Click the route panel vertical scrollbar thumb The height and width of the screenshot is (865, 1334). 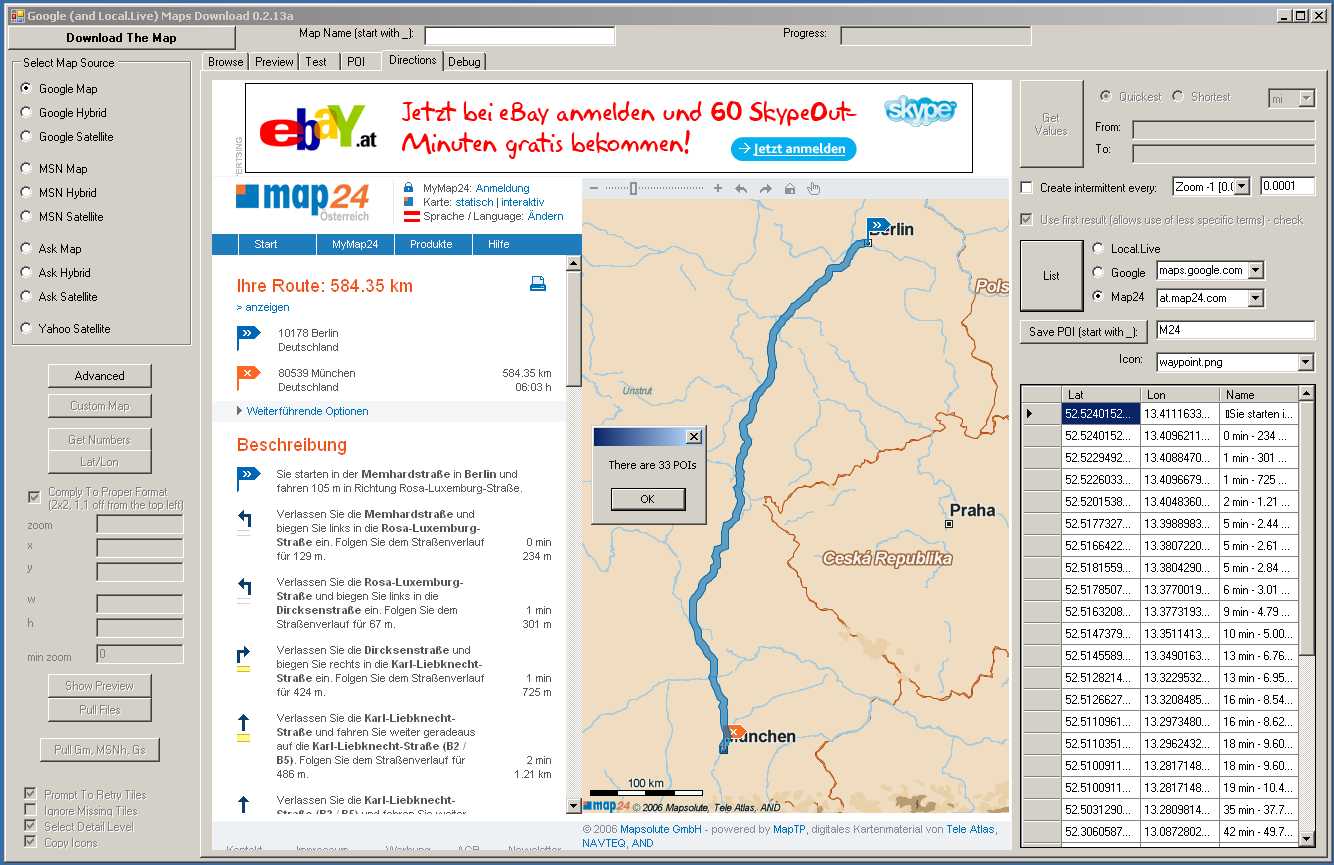point(573,327)
